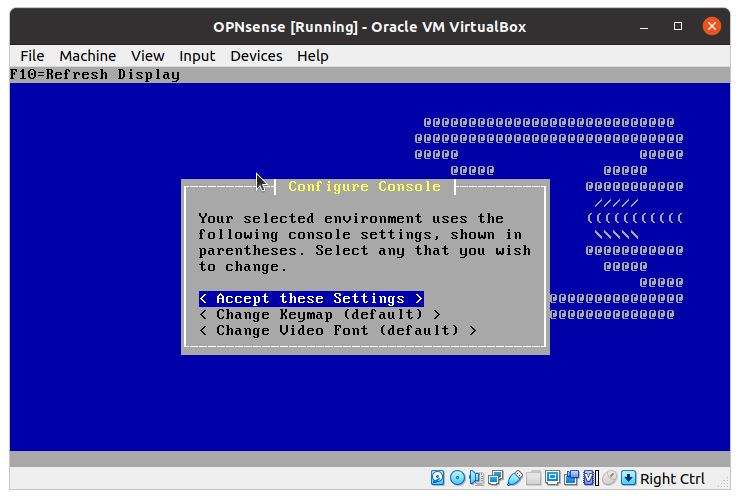
Task: Minimize the VirtualBox window
Action: click(644, 26)
